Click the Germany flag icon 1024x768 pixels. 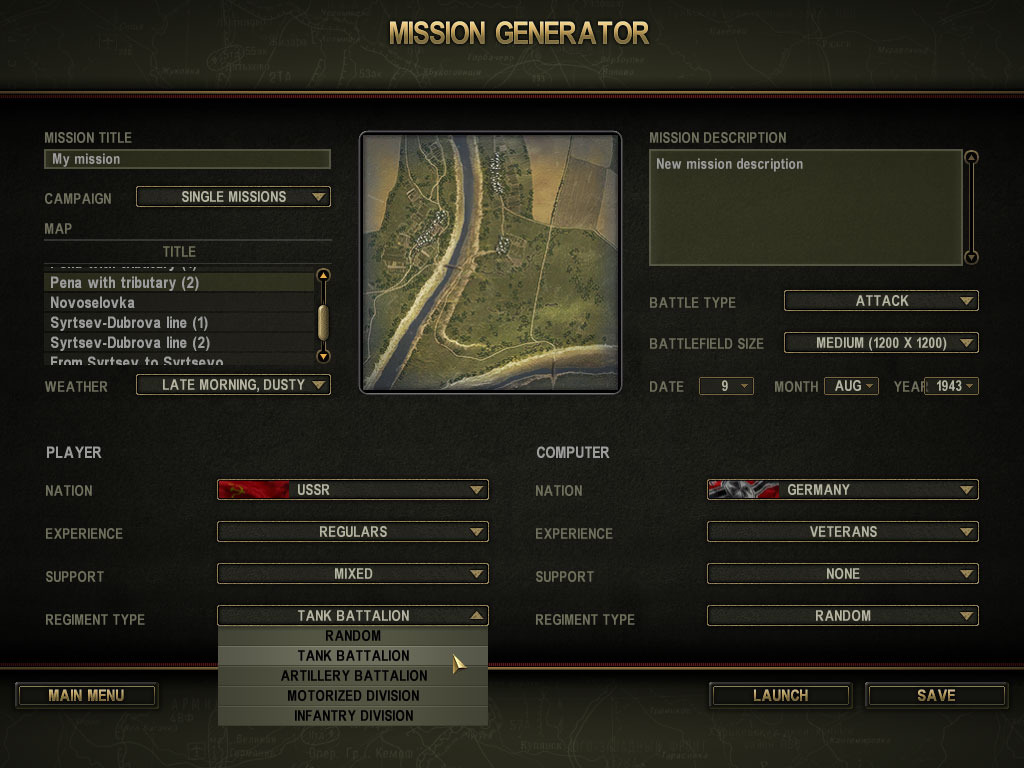743,490
